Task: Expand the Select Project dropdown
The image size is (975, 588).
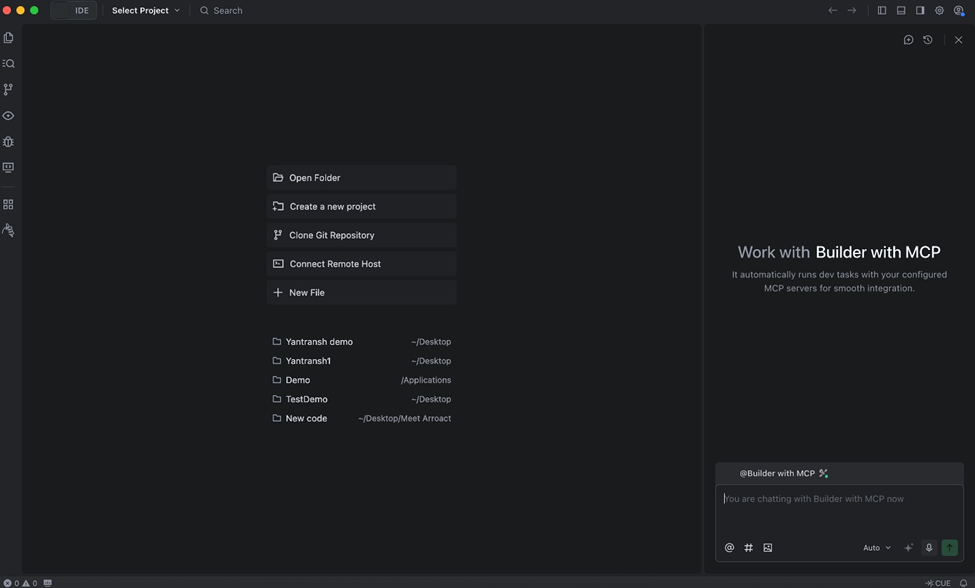Action: (146, 11)
